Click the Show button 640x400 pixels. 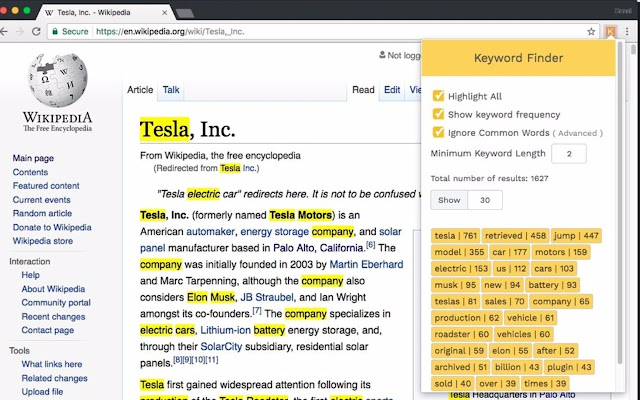(x=449, y=200)
